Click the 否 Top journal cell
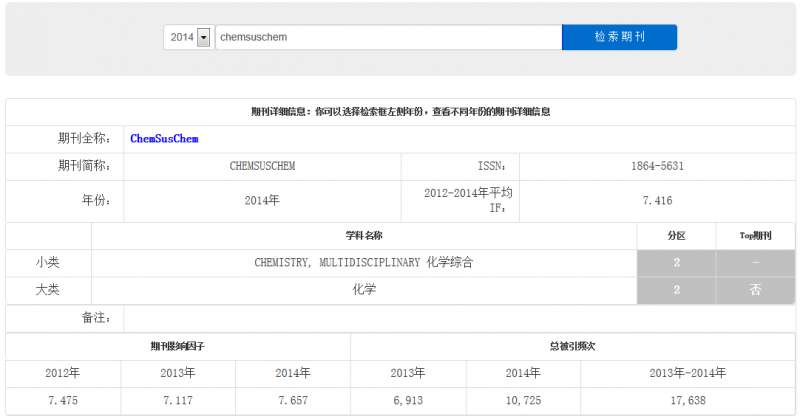This screenshot has width=800, height=419. pos(756,290)
